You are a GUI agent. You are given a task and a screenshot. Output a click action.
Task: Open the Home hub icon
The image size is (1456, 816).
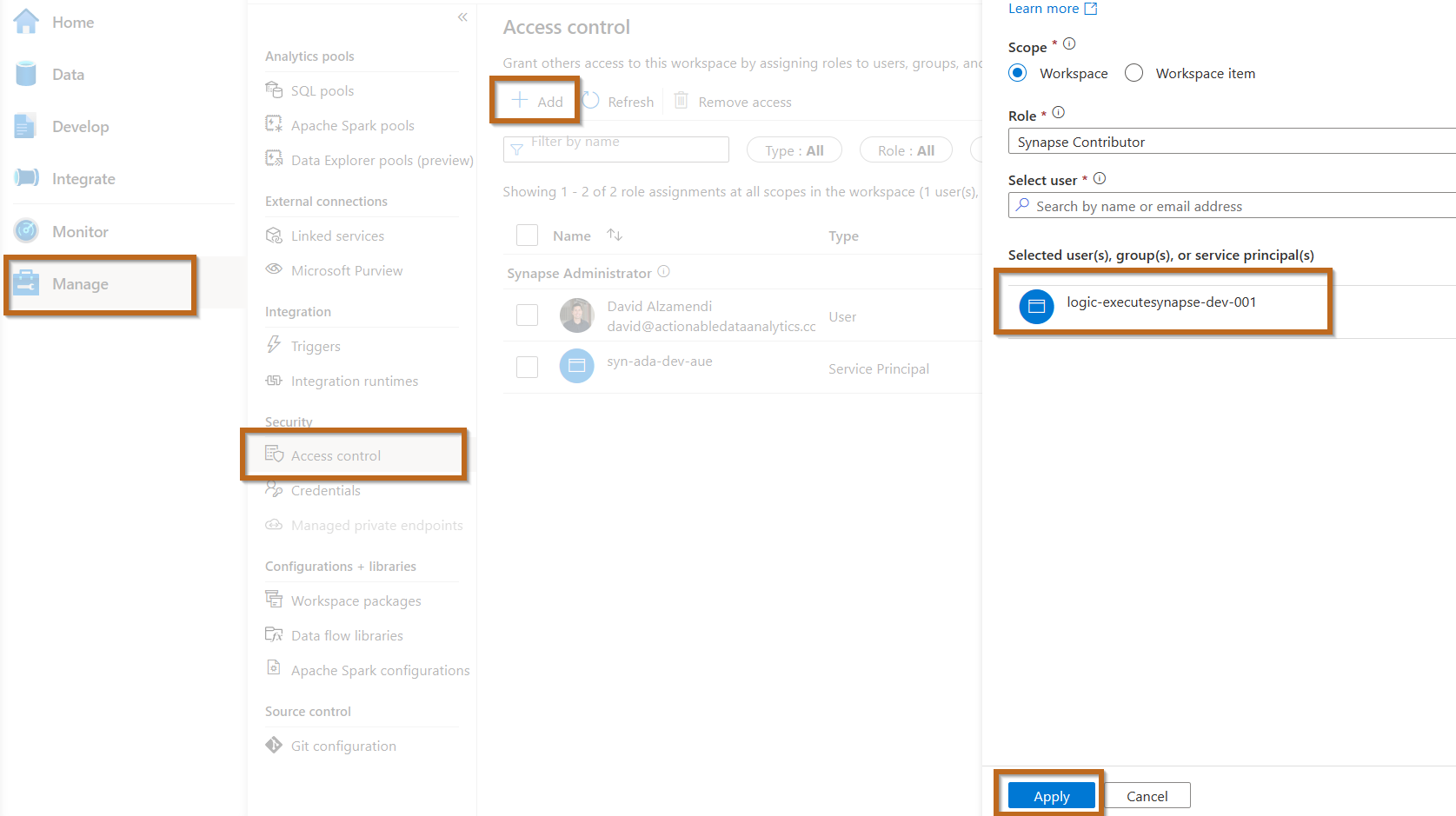[x=26, y=22]
